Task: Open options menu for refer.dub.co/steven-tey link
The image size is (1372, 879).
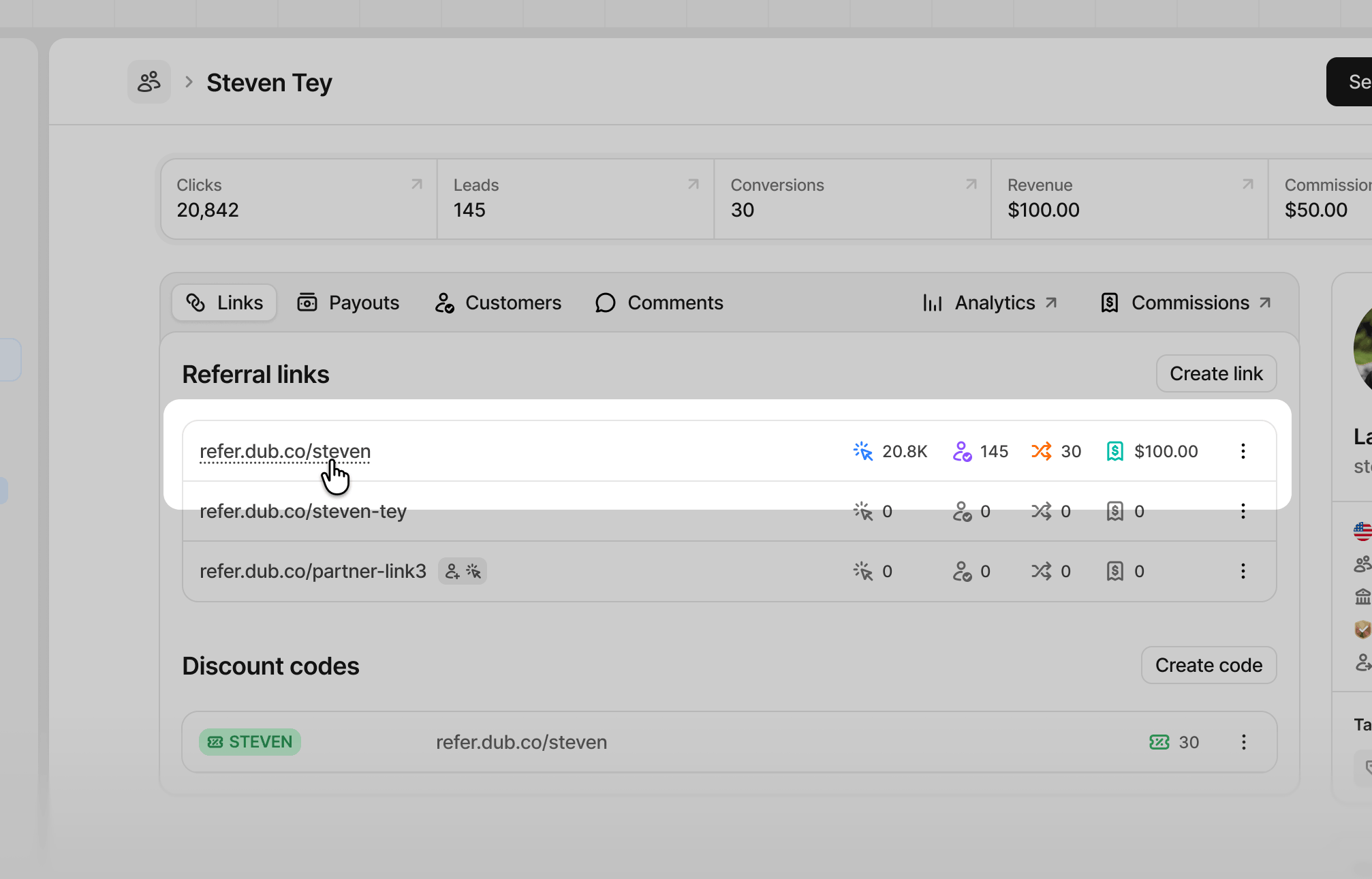Action: [x=1243, y=511]
